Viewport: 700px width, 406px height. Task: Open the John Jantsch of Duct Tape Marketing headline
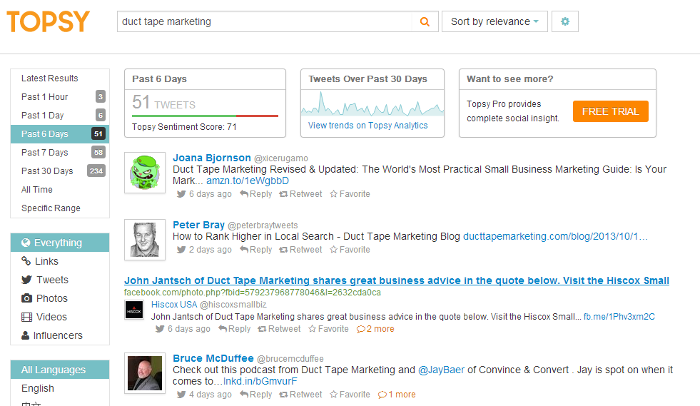396,280
